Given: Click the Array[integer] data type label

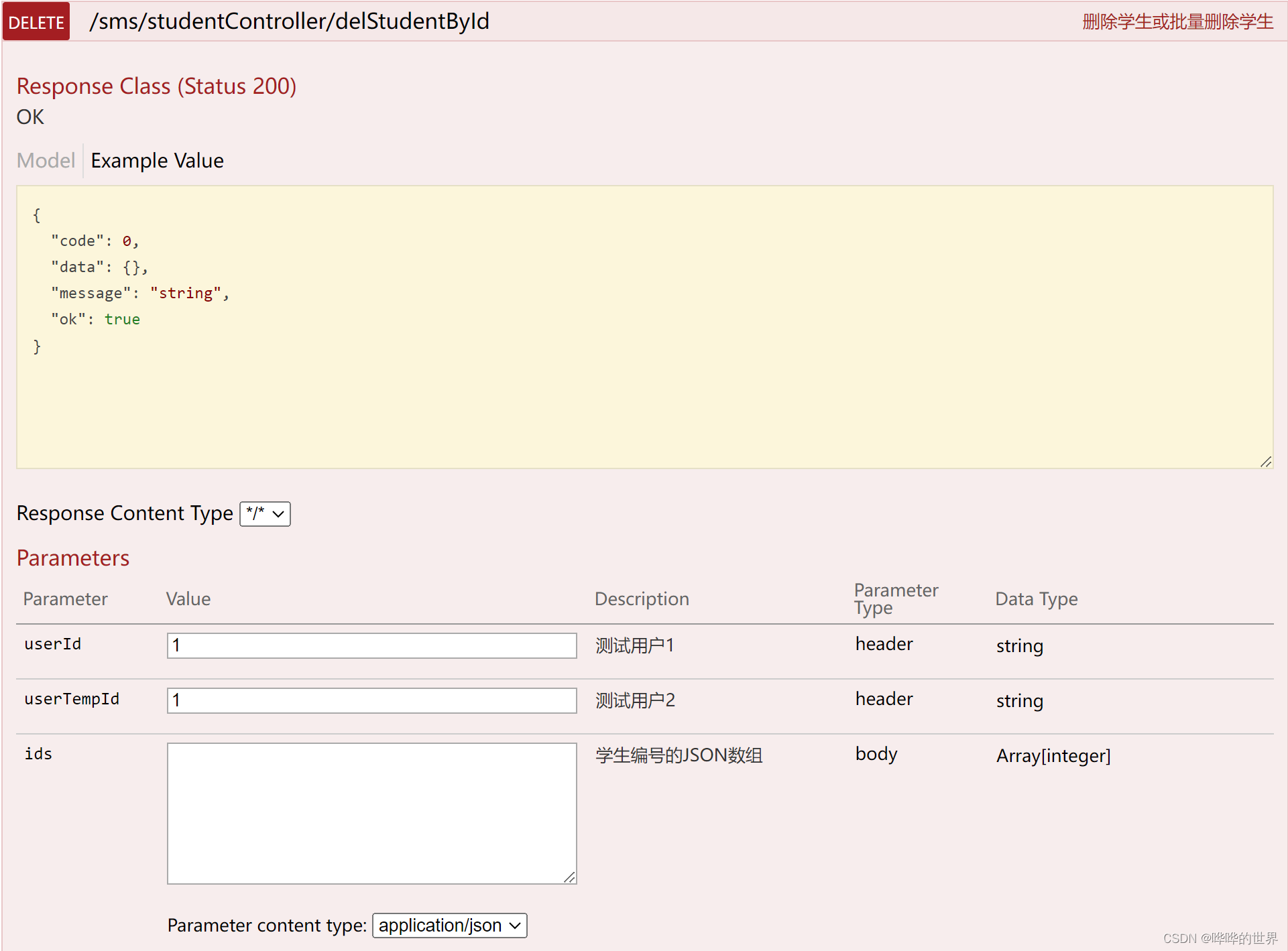Looking at the screenshot, I should click(x=1053, y=756).
